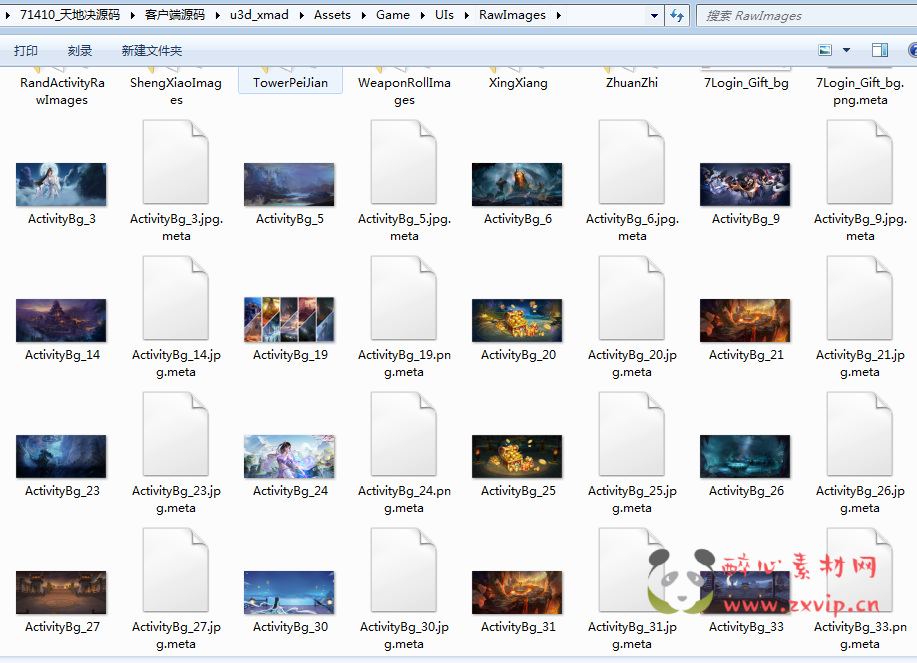917x663 pixels.
Task: Expand the arrow after Assets in the path
Action: tap(363, 15)
